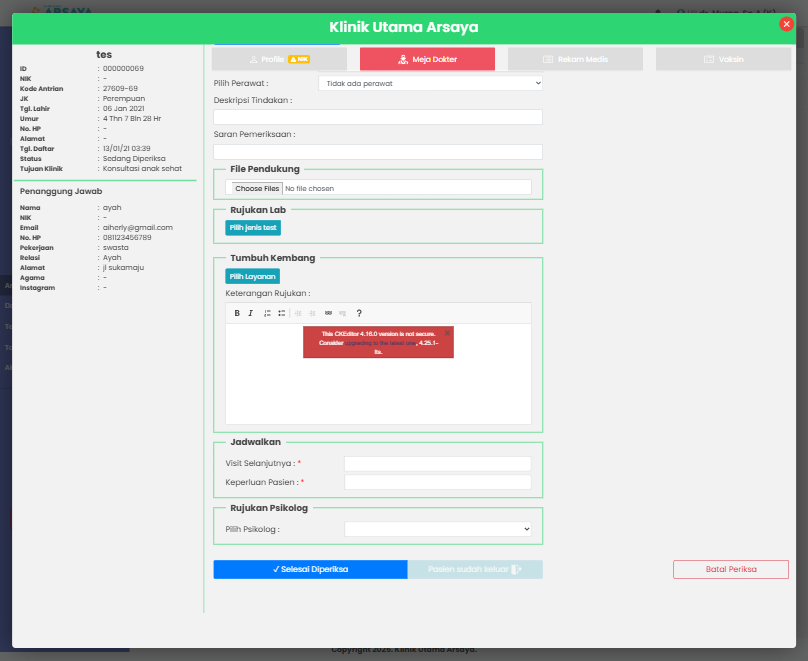This screenshot has height=661, width=808.
Task: Switch to the Profile tab
Action: click(279, 60)
